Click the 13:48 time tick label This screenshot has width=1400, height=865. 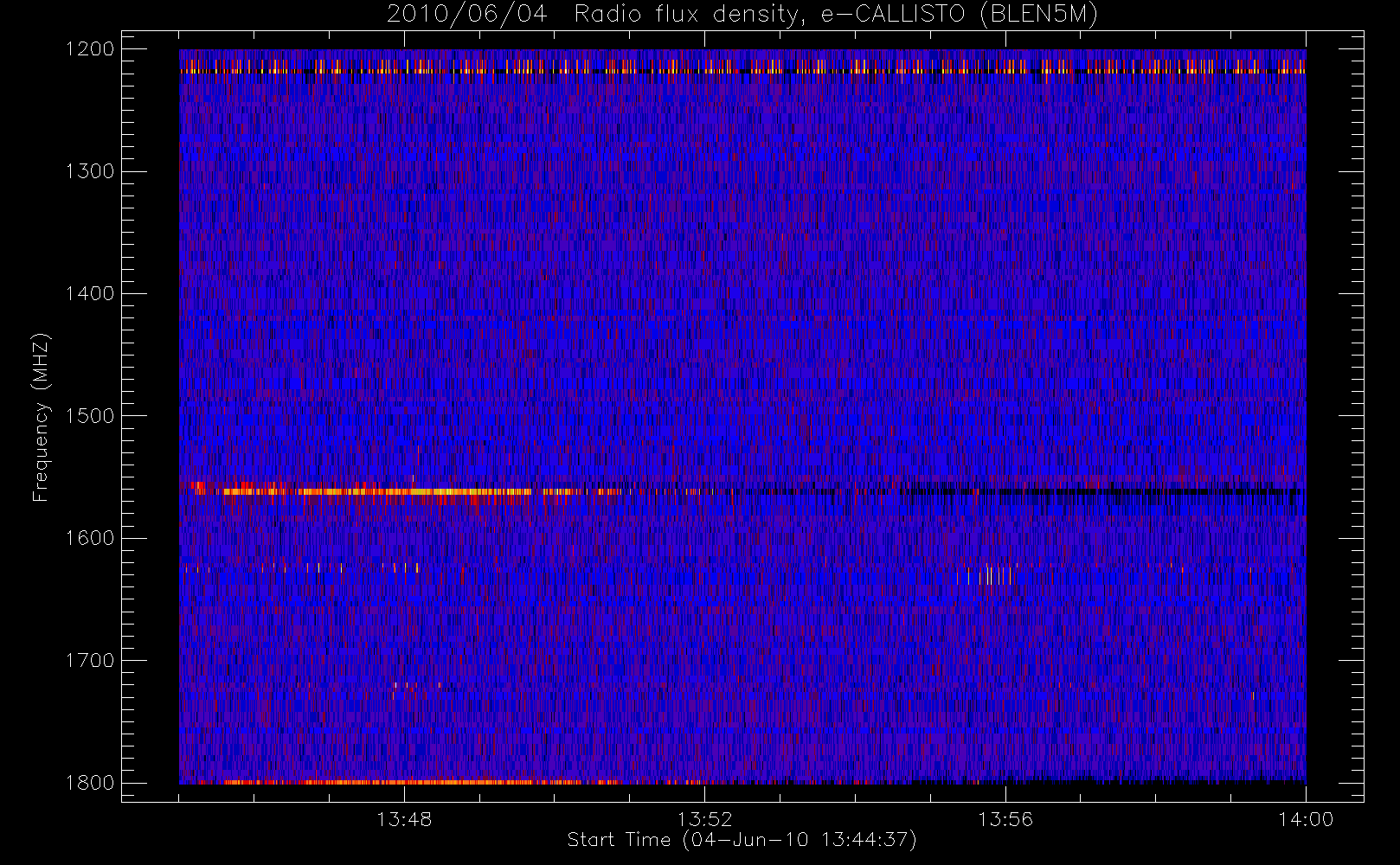404,819
